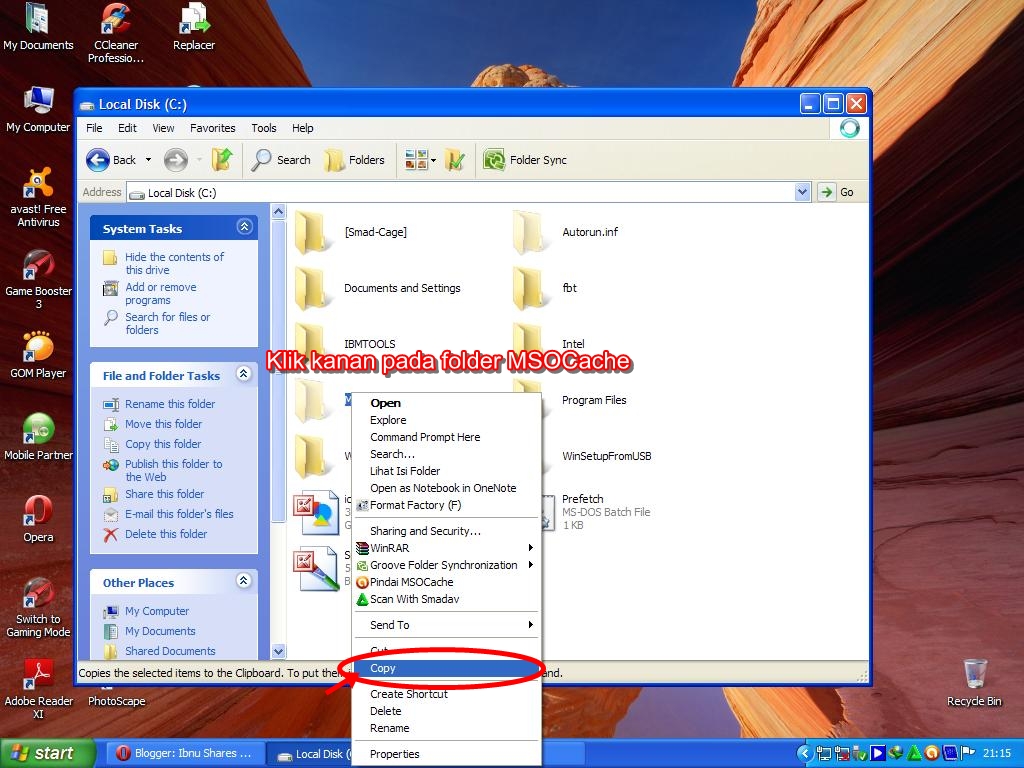Open the Tools menu
The image size is (1024, 768).
(x=263, y=128)
